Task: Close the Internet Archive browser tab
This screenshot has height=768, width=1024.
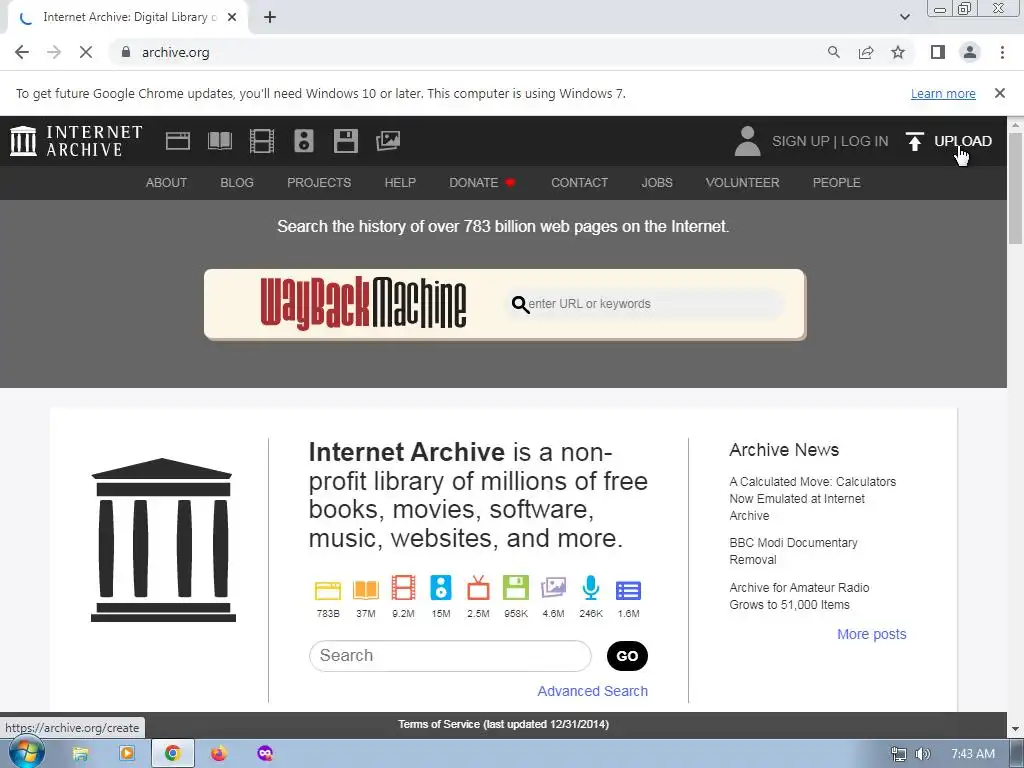Action: point(232,17)
